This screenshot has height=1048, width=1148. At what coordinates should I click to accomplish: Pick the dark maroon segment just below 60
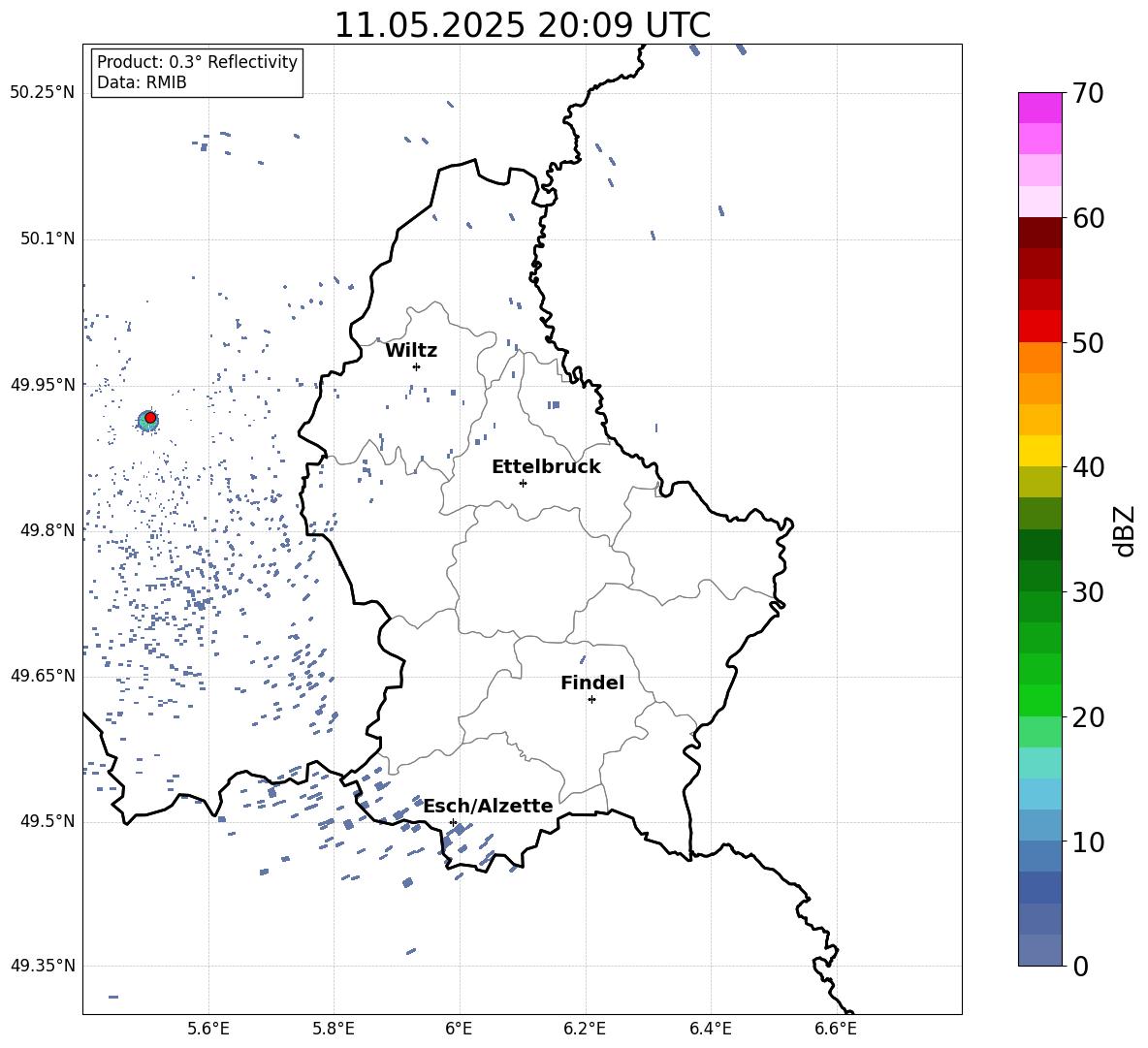point(1039,233)
